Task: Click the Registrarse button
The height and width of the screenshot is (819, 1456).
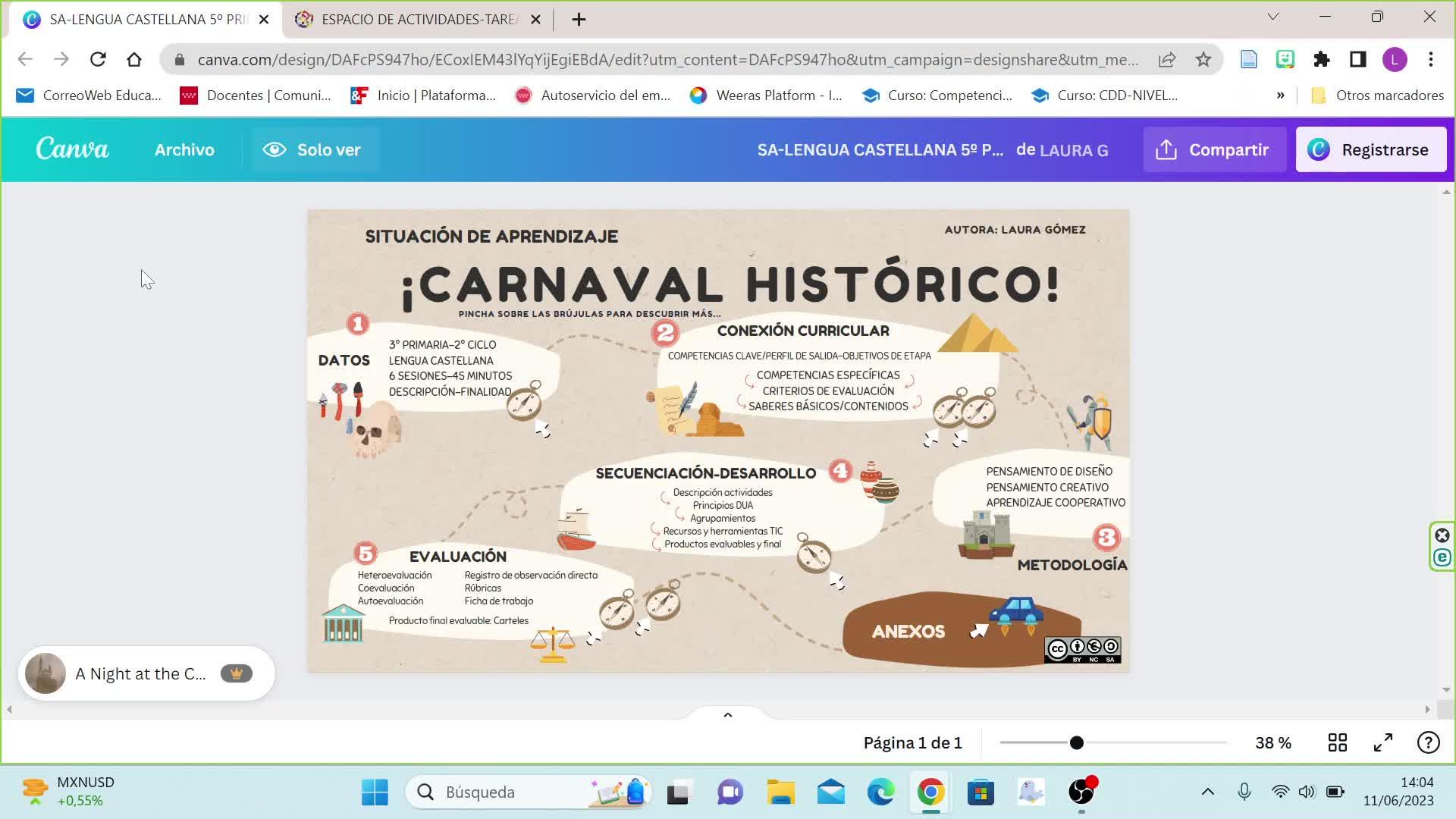Action: click(1370, 149)
